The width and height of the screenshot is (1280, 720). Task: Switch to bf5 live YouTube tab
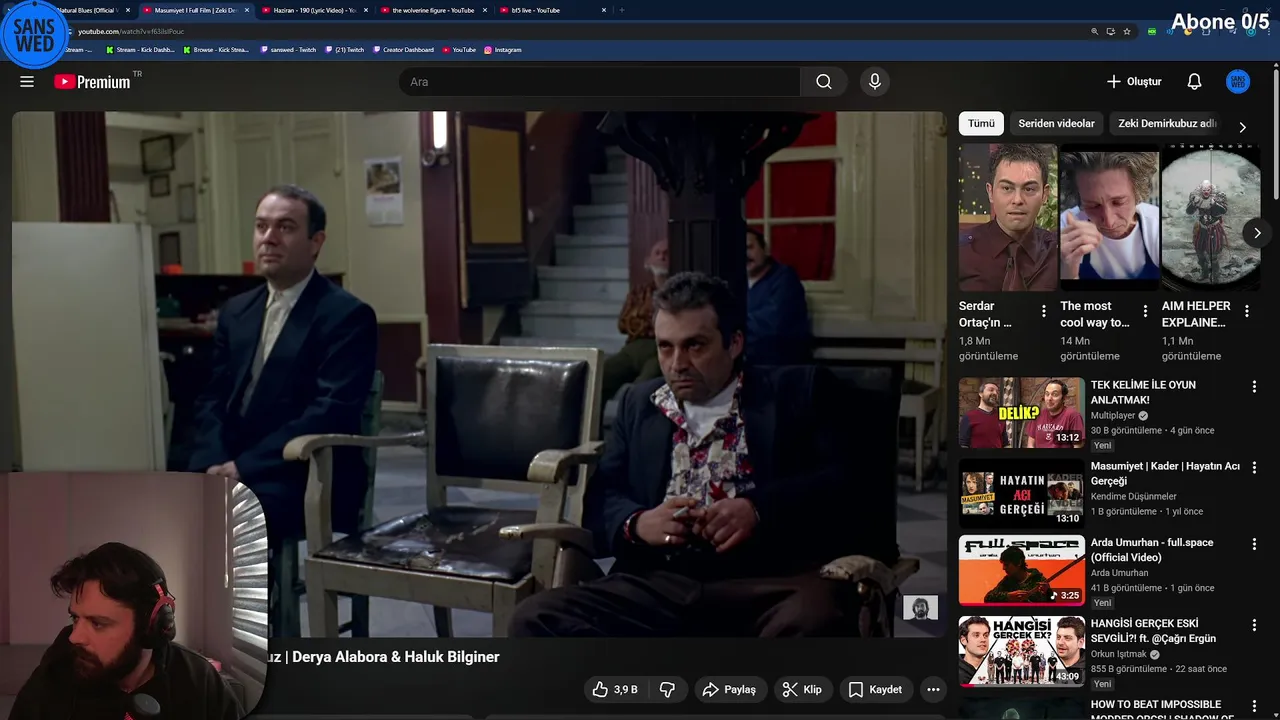[552, 10]
